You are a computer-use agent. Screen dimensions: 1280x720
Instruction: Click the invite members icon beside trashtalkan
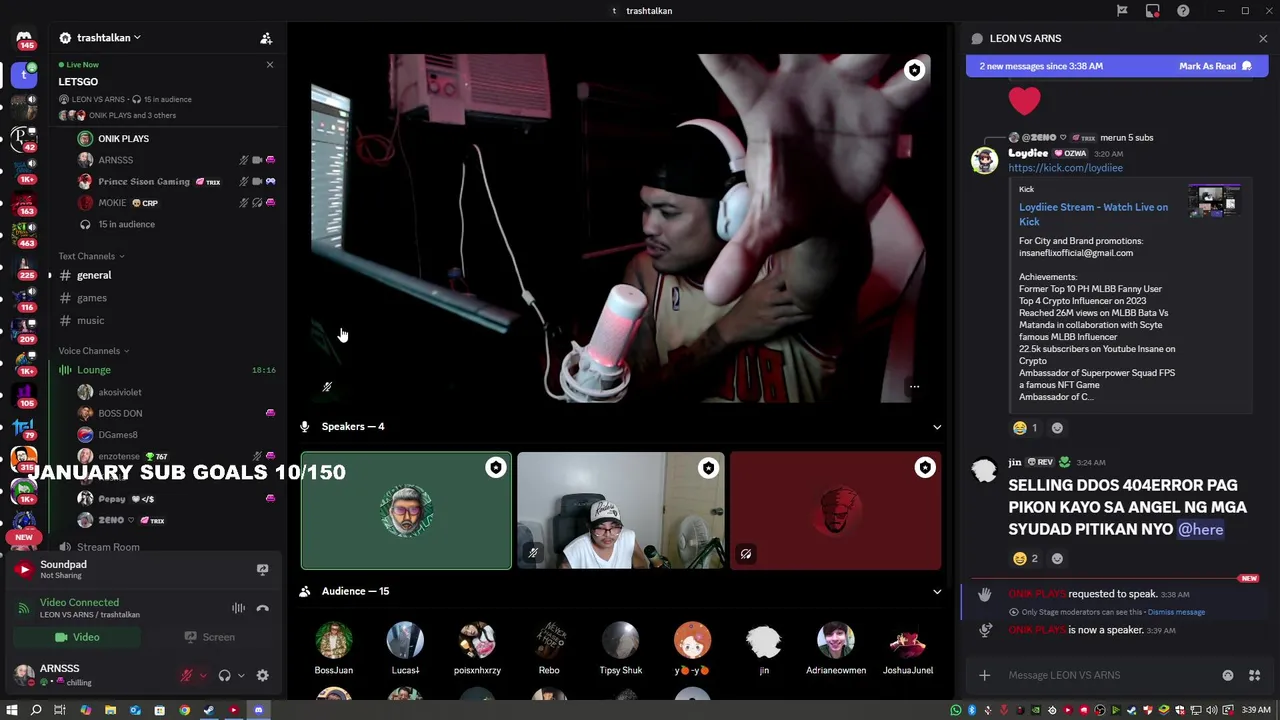(x=266, y=38)
